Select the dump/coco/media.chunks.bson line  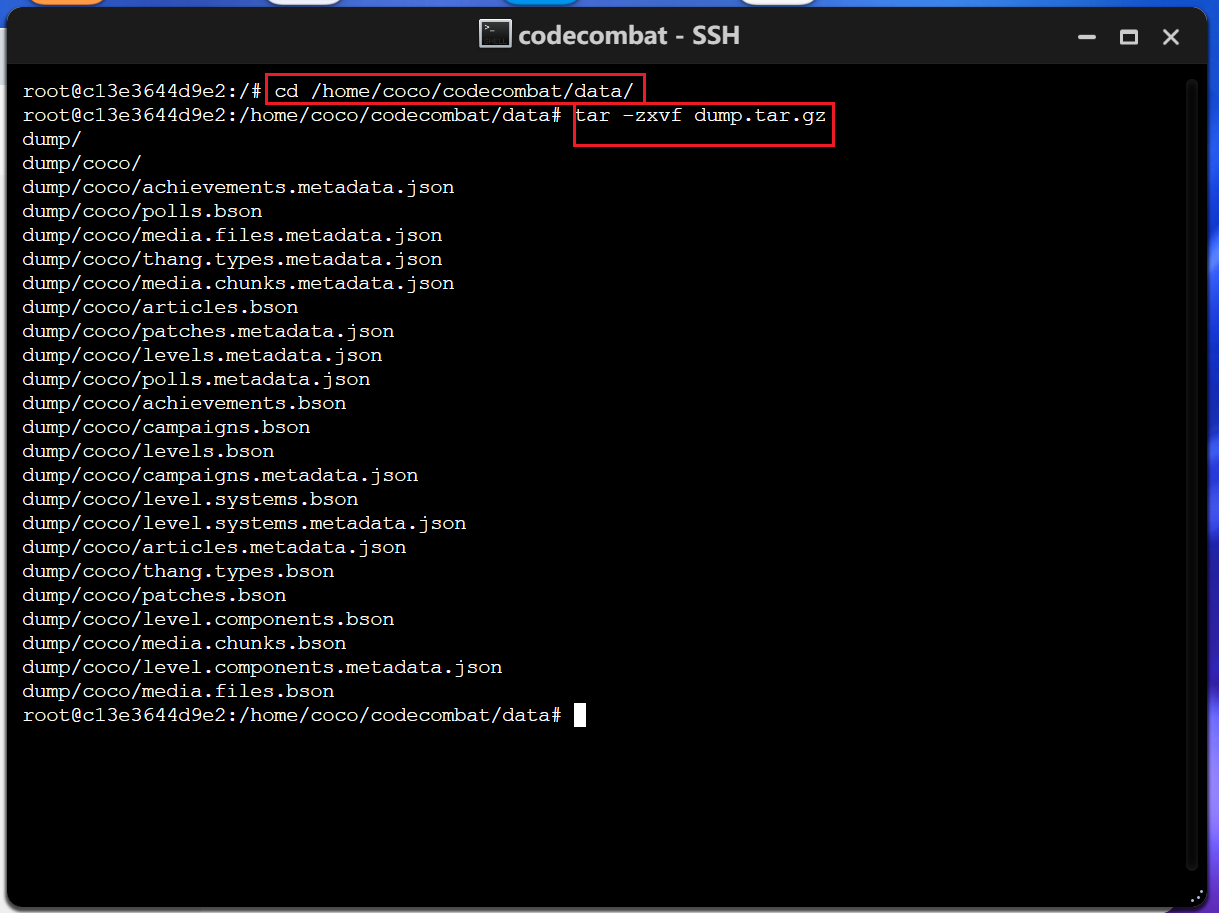click(184, 643)
